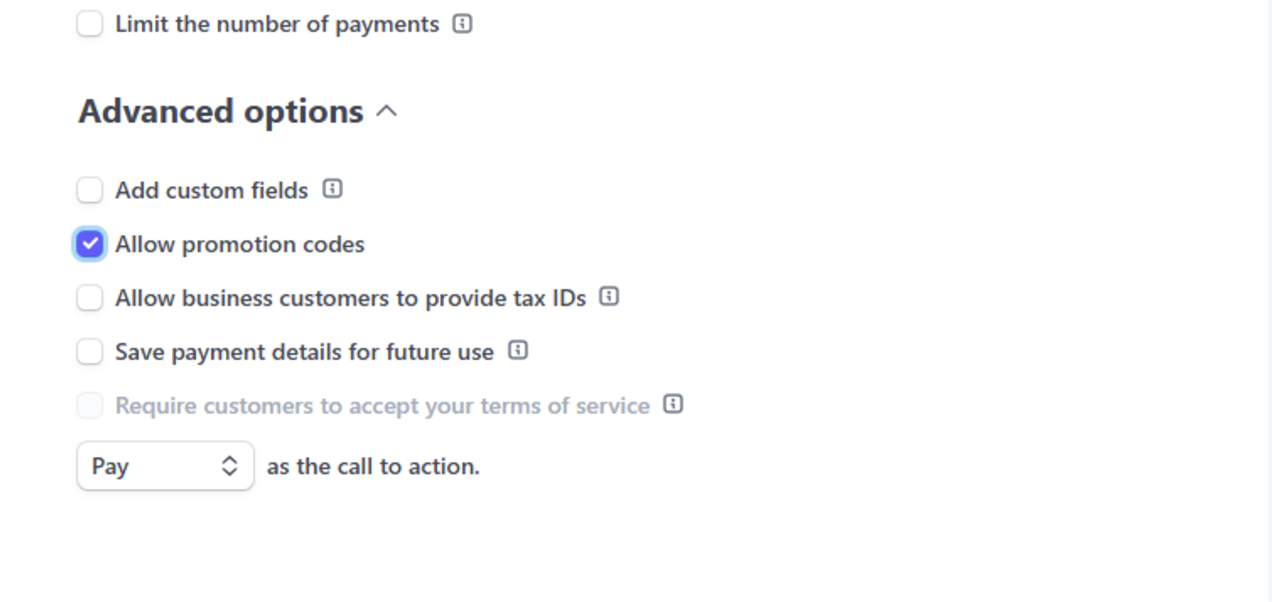Viewport: 1272px width, 602px height.
Task: Click "Allow business customers to provide tax IDs" text
Action: [x=350, y=298]
